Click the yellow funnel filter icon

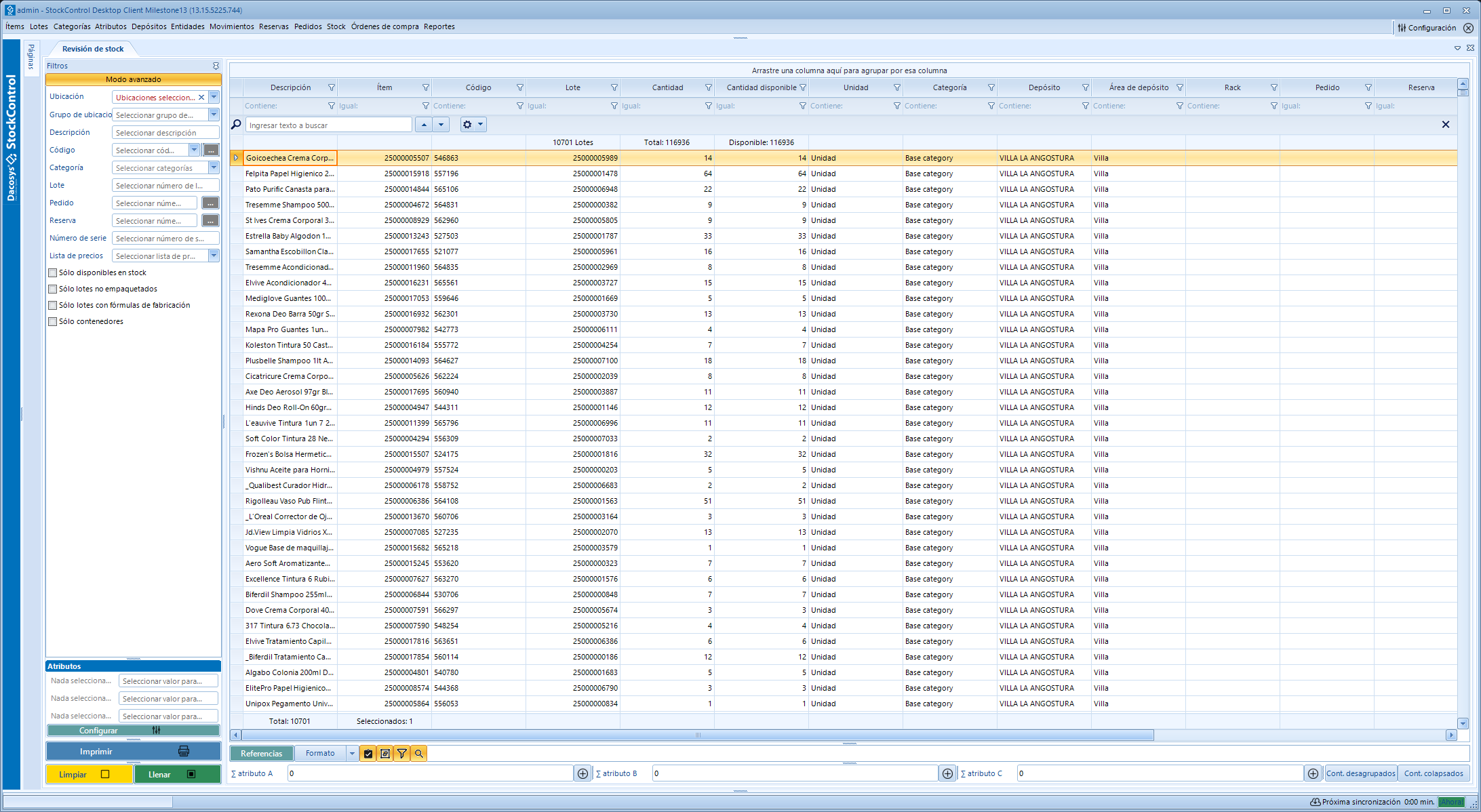tap(402, 754)
